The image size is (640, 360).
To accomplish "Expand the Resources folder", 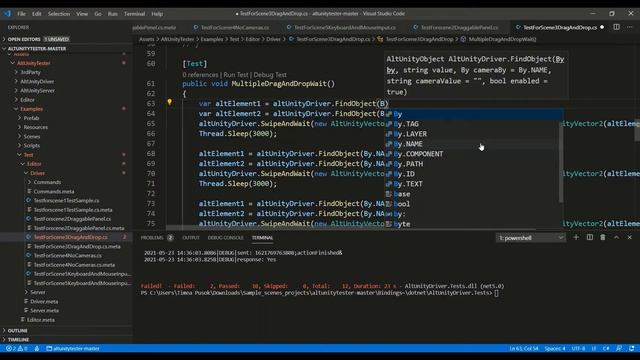I will [36, 127].
